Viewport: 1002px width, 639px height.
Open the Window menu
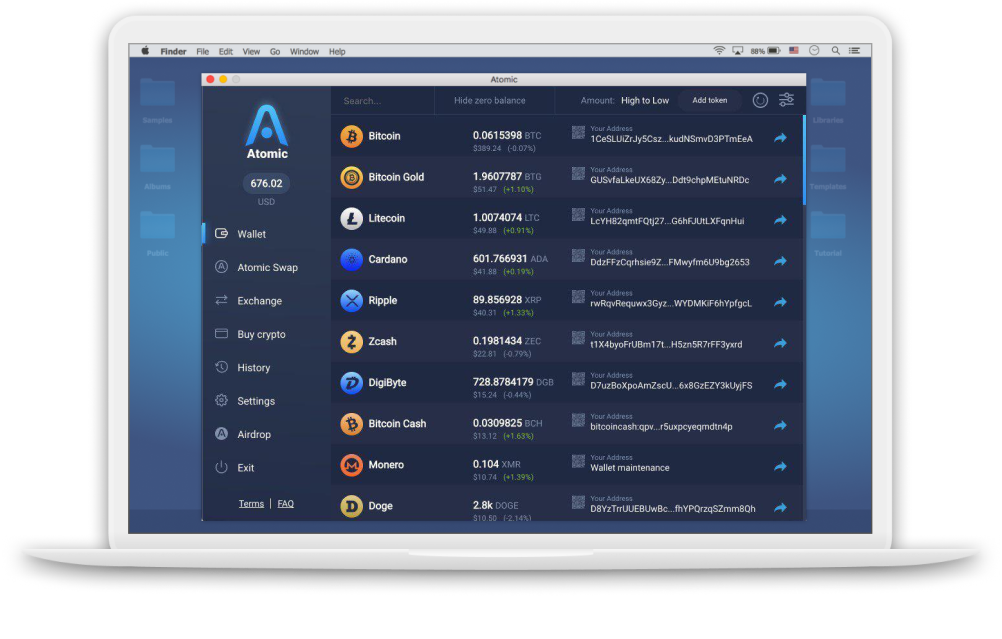coord(304,52)
